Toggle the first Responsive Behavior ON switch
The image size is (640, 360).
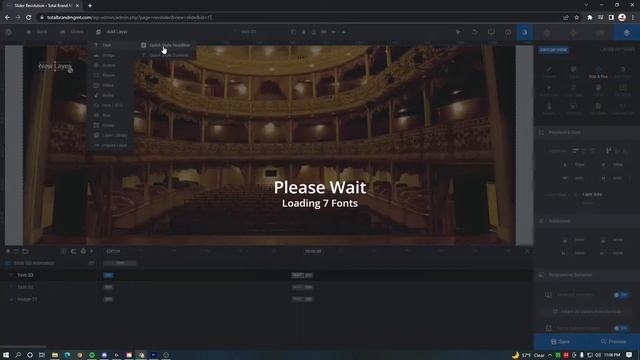coord(621,295)
